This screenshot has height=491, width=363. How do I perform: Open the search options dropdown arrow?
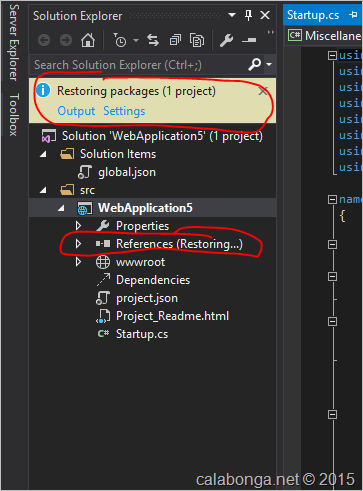[269, 64]
